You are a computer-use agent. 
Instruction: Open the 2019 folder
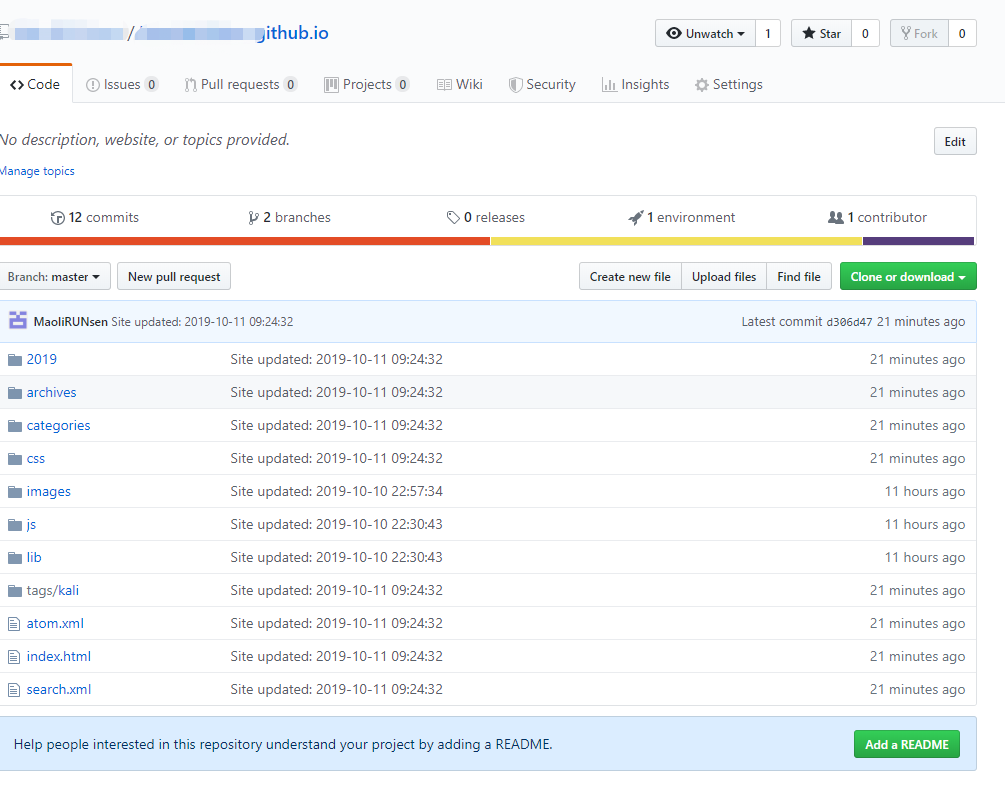coord(42,359)
